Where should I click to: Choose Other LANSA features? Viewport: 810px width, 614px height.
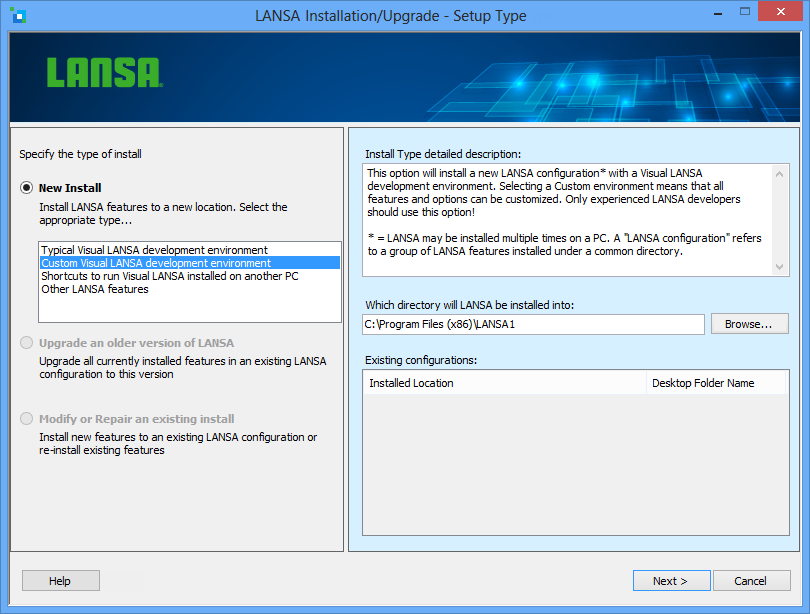click(190, 289)
